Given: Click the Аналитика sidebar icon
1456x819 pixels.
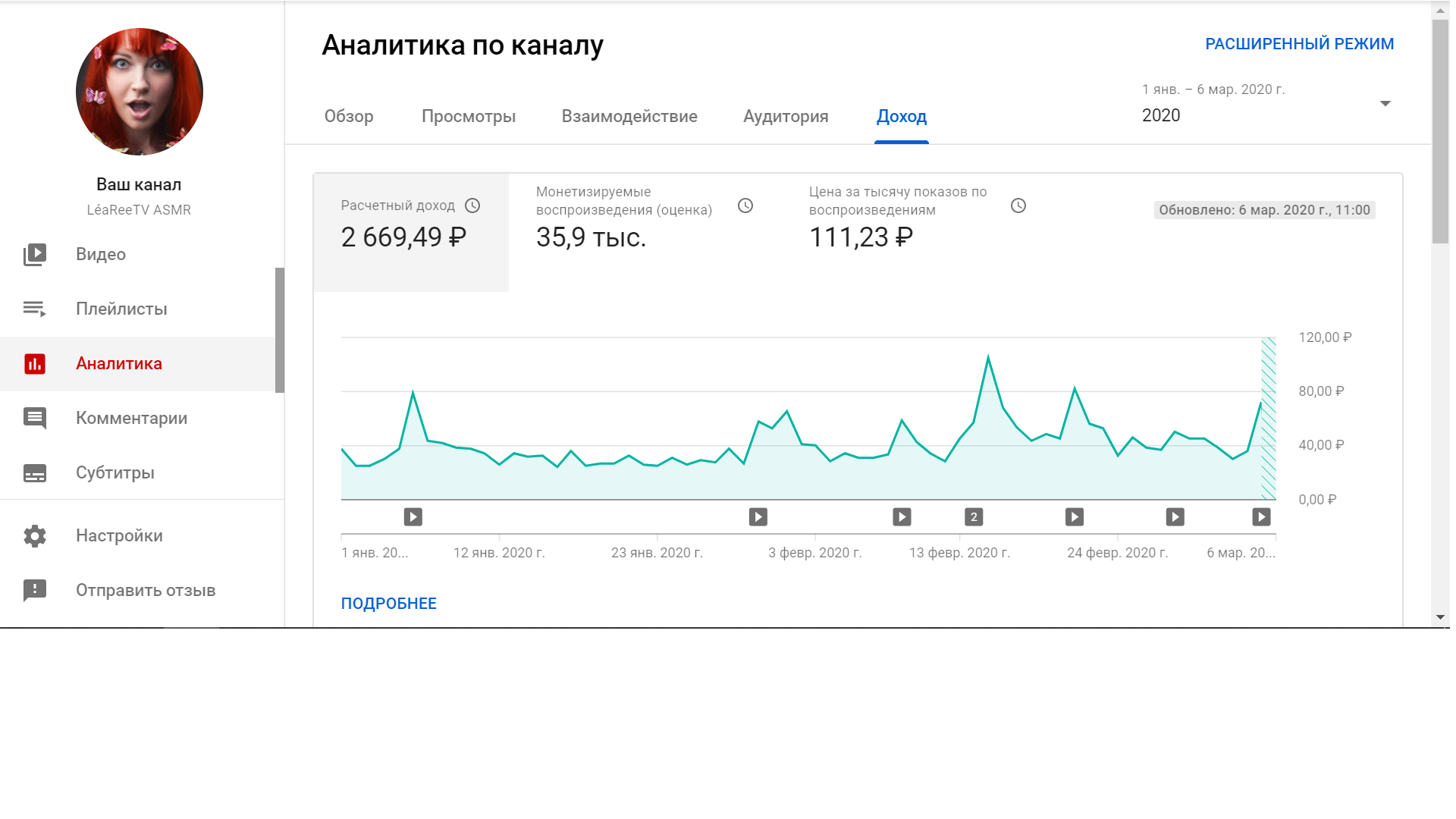Looking at the screenshot, I should 35,363.
